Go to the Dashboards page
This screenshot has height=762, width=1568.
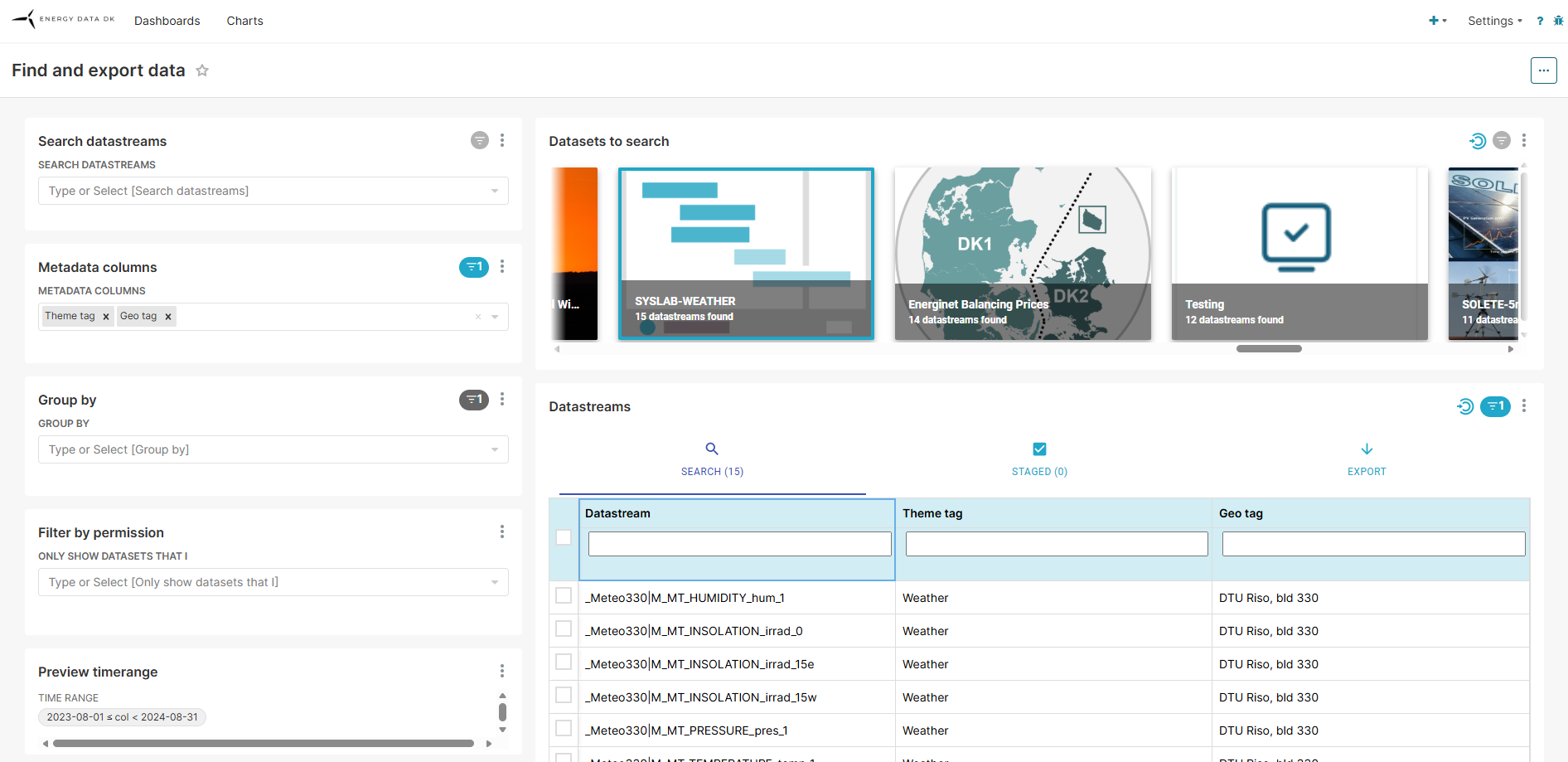coord(167,21)
